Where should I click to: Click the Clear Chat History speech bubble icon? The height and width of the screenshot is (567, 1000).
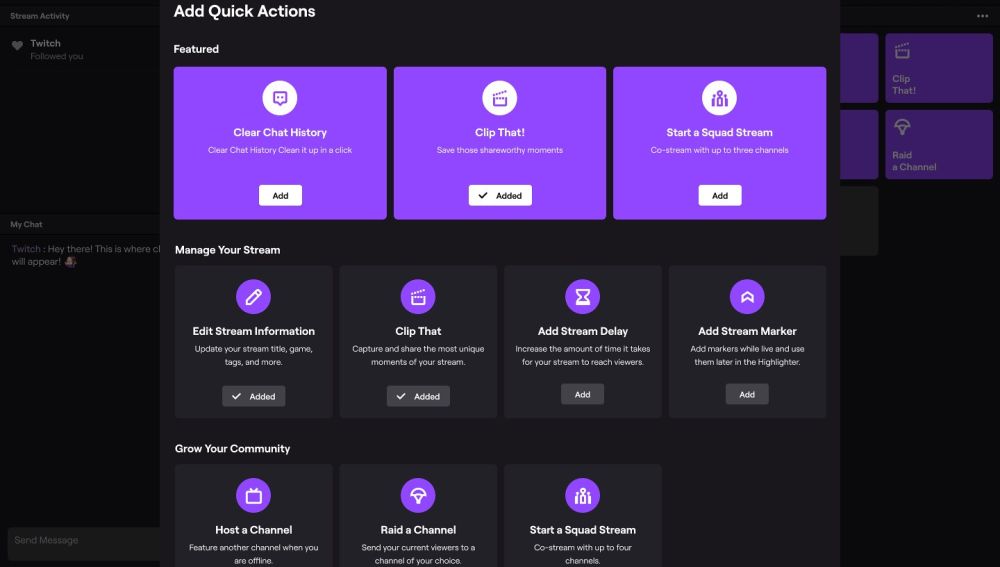[x=280, y=98]
